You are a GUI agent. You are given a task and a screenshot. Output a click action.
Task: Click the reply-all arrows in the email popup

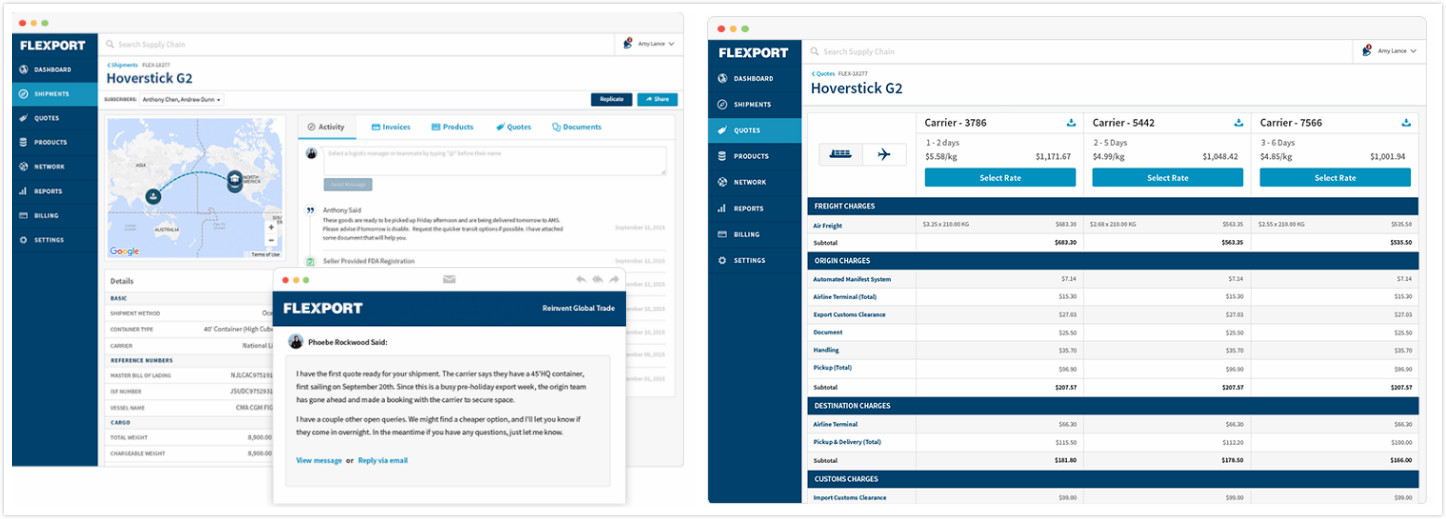[x=598, y=279]
